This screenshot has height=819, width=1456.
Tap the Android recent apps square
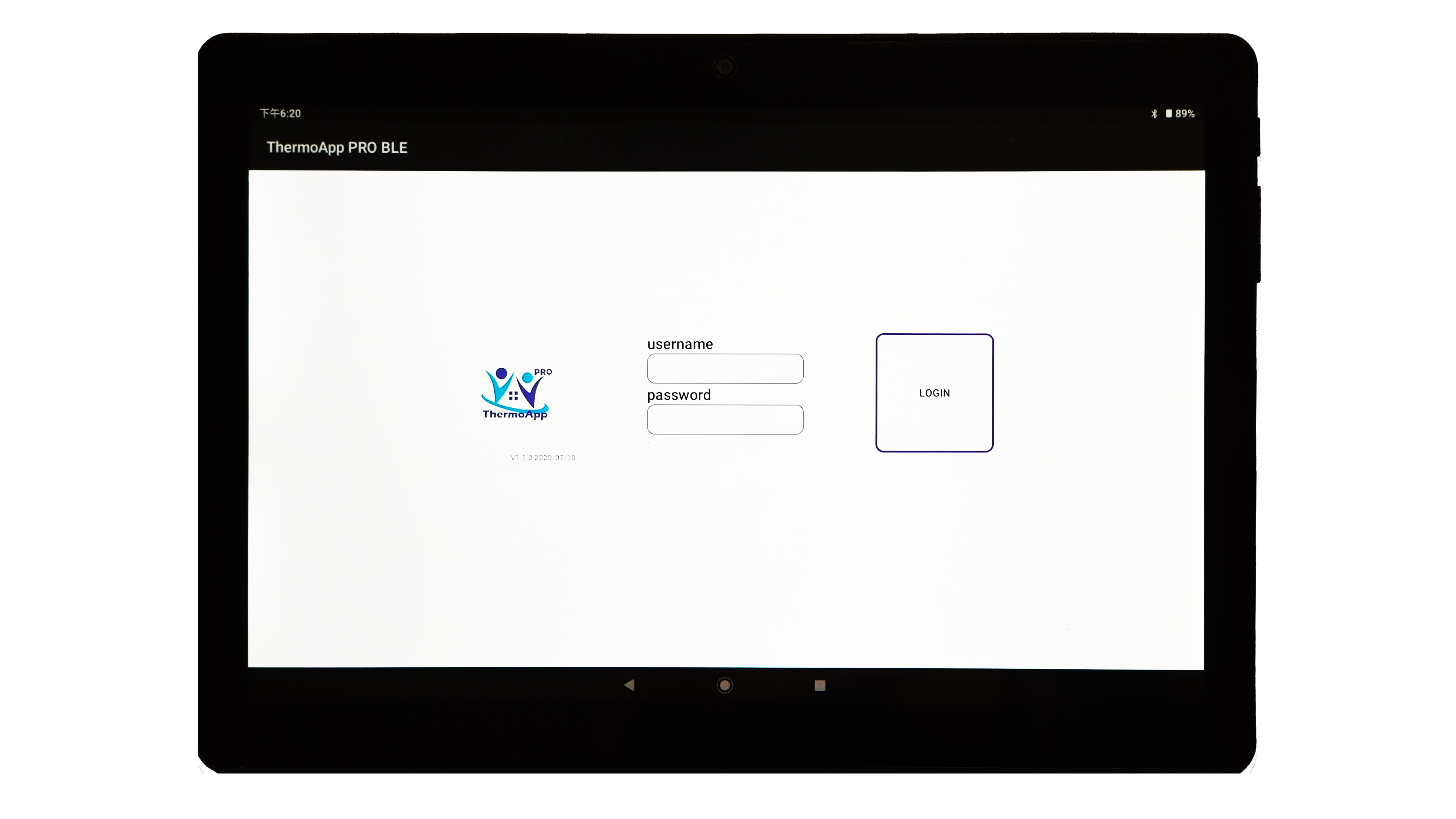[x=820, y=686]
